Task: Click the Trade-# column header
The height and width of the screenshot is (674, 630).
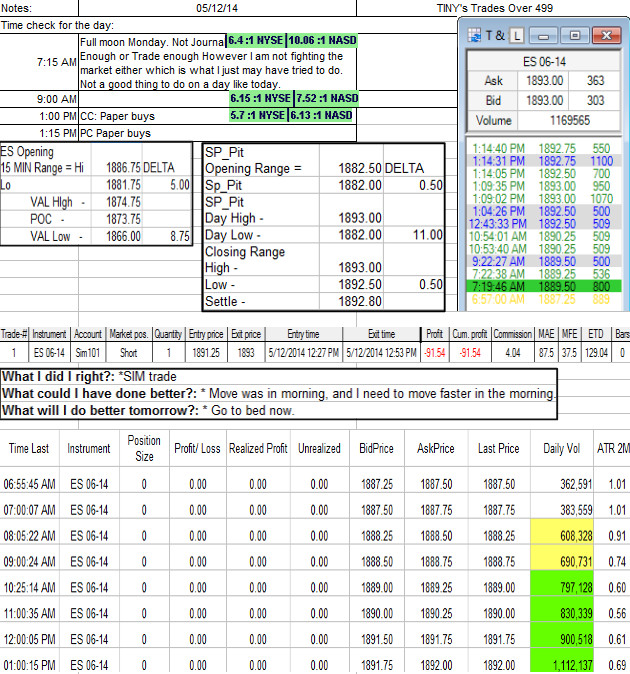Action: (x=14, y=334)
